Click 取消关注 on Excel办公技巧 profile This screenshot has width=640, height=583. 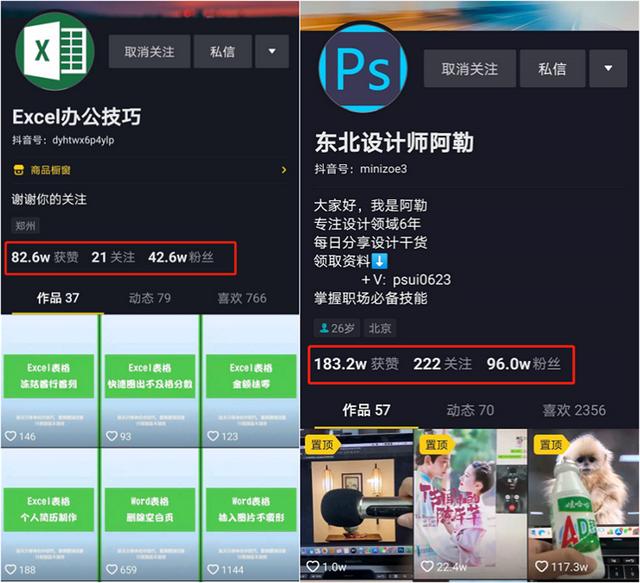[x=149, y=51]
